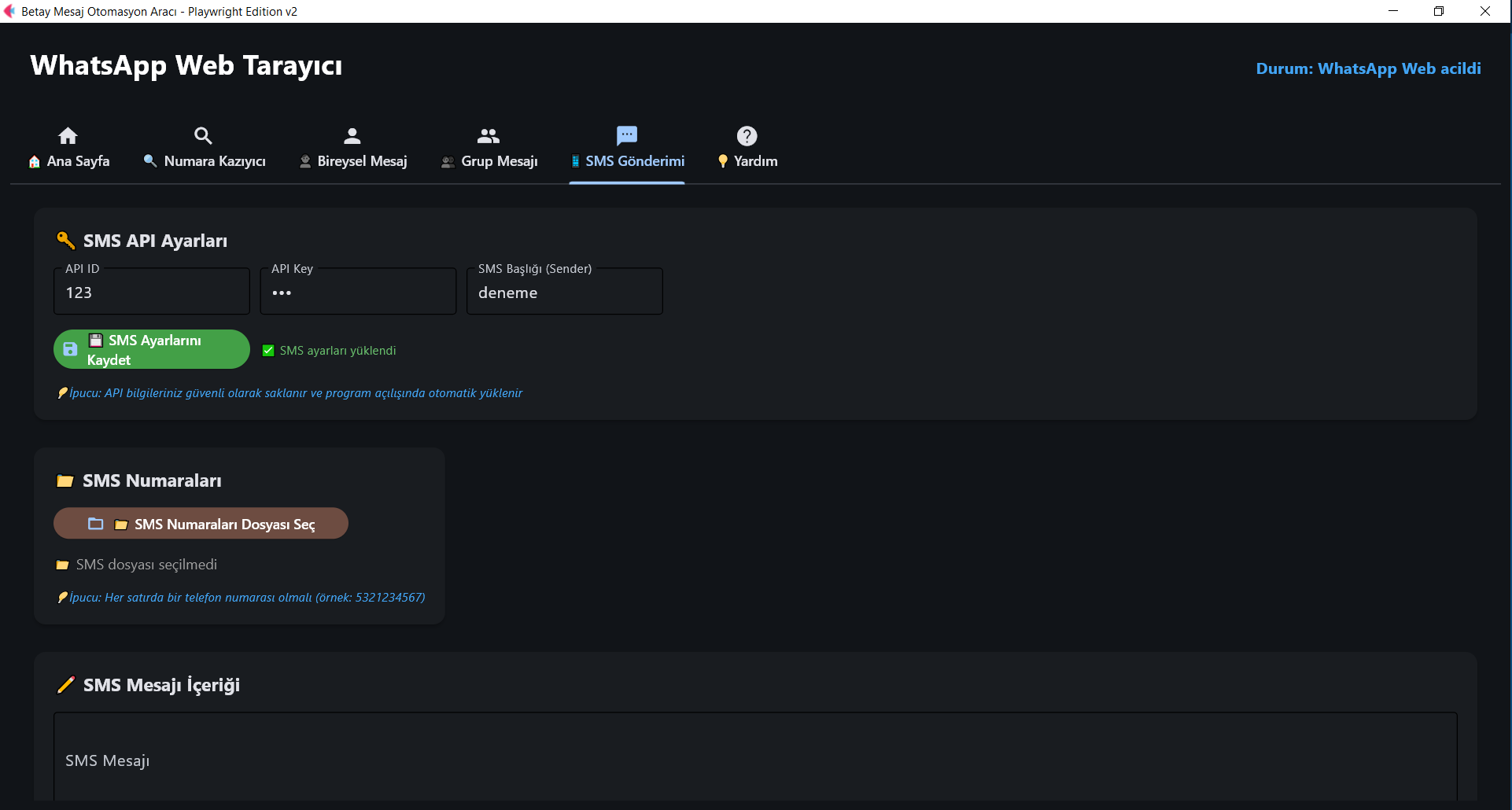Image resolution: width=1512 pixels, height=810 pixels.
Task: Open the Ana Sayfa tab
Action: (68, 148)
